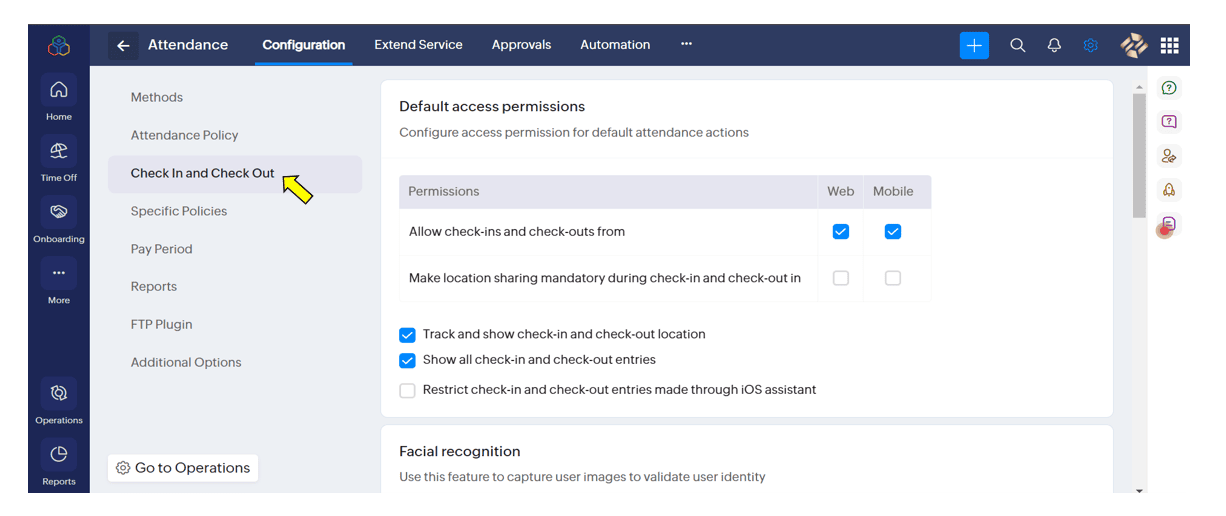This screenshot has width=1226, height=516.
Task: Select Attendance Policy in left menu
Action: click(x=185, y=135)
